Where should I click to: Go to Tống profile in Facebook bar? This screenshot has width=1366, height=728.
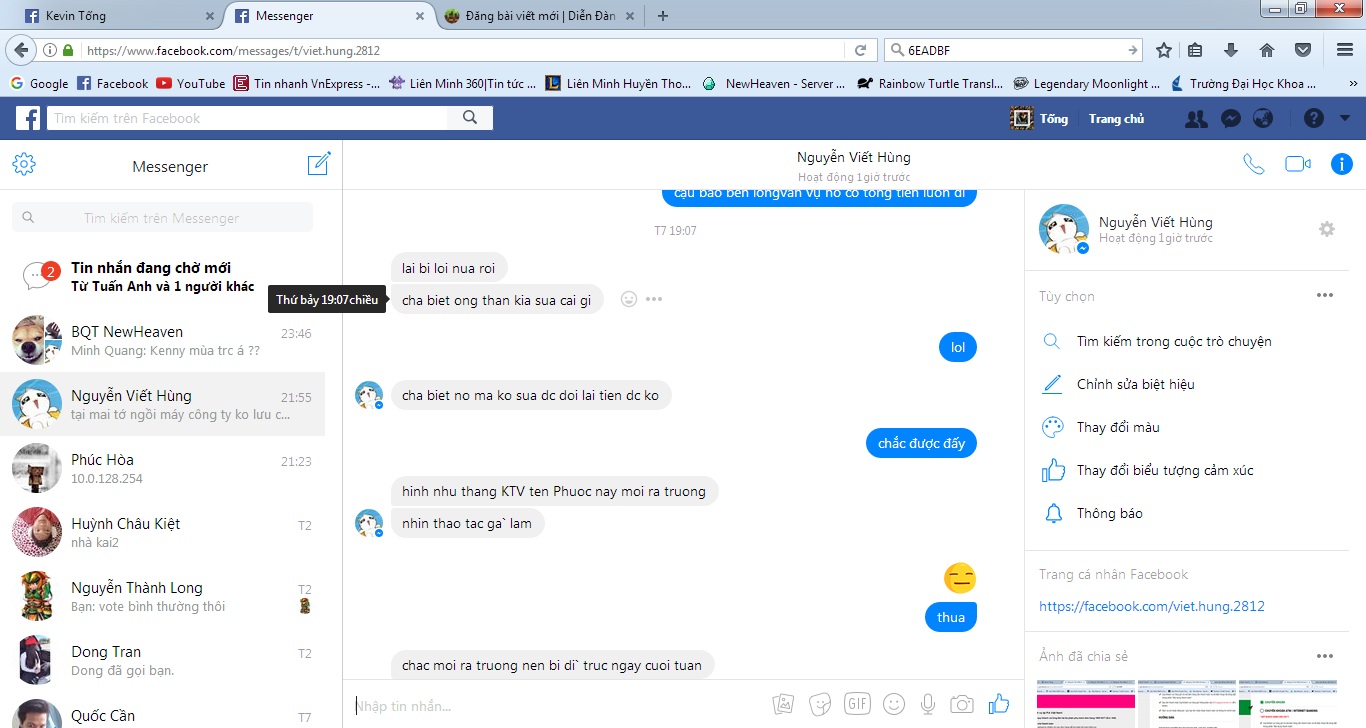tap(1039, 118)
